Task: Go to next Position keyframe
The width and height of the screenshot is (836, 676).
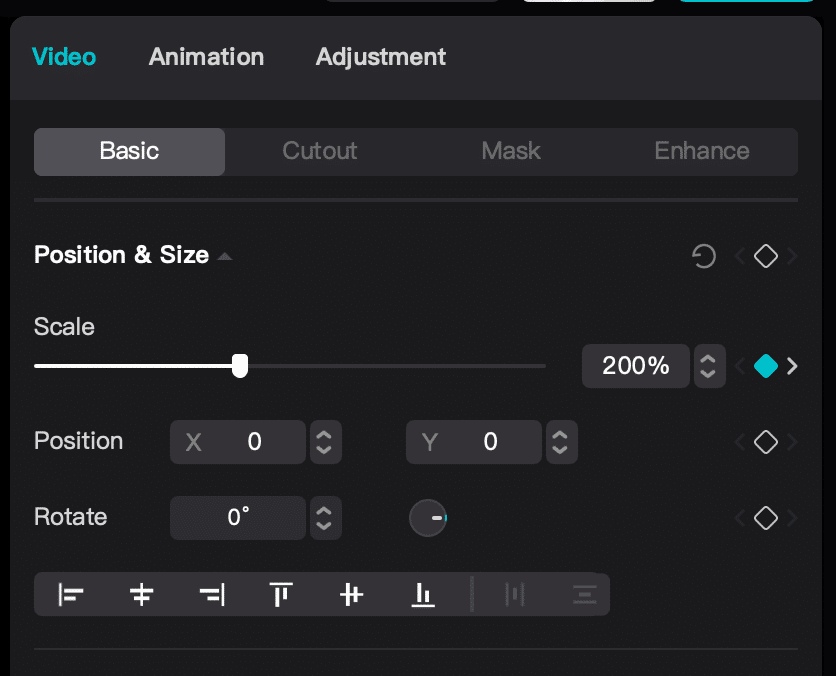Action: pos(792,442)
